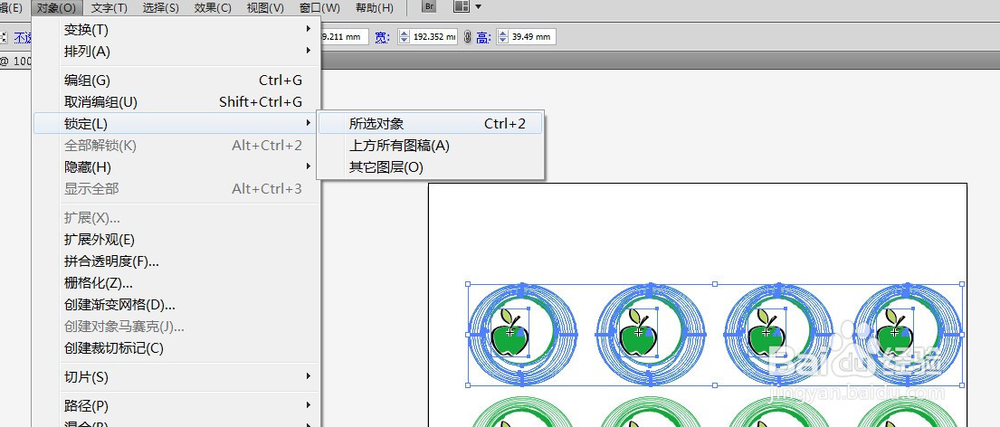Open the arrange documents layout icon
The image size is (1000, 427).
[x=461, y=7]
